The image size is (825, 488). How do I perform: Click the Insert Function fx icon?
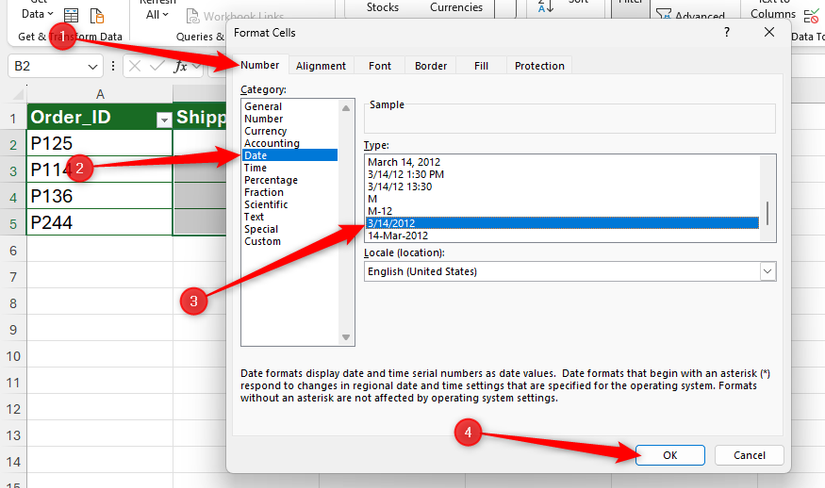pos(180,66)
